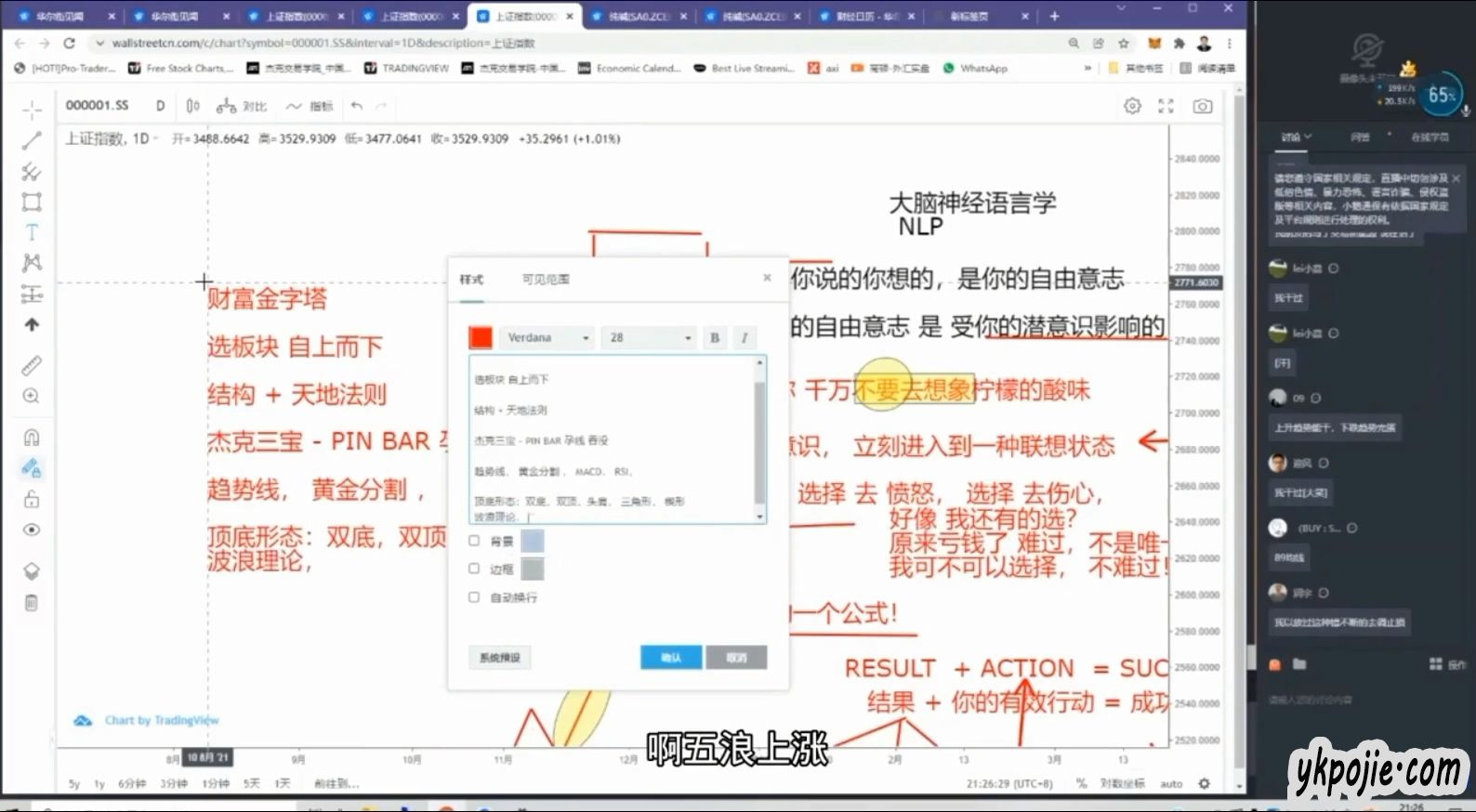Open the 指标 indicators menu
Viewport: 1476px width, 812px height.
coord(310,106)
